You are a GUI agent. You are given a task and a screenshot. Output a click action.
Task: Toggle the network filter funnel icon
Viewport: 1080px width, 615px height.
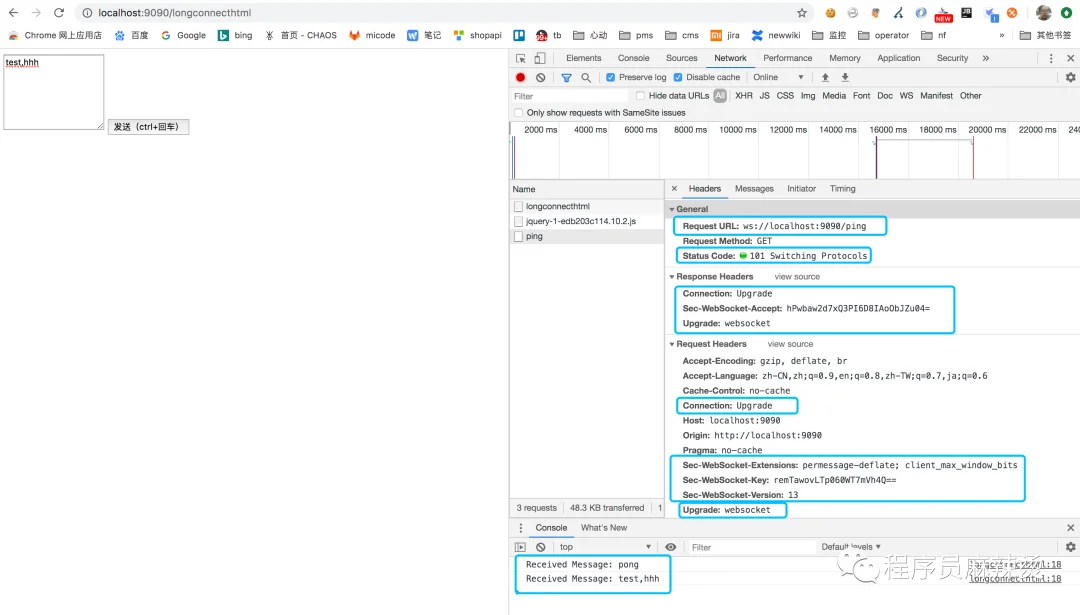[x=566, y=78]
